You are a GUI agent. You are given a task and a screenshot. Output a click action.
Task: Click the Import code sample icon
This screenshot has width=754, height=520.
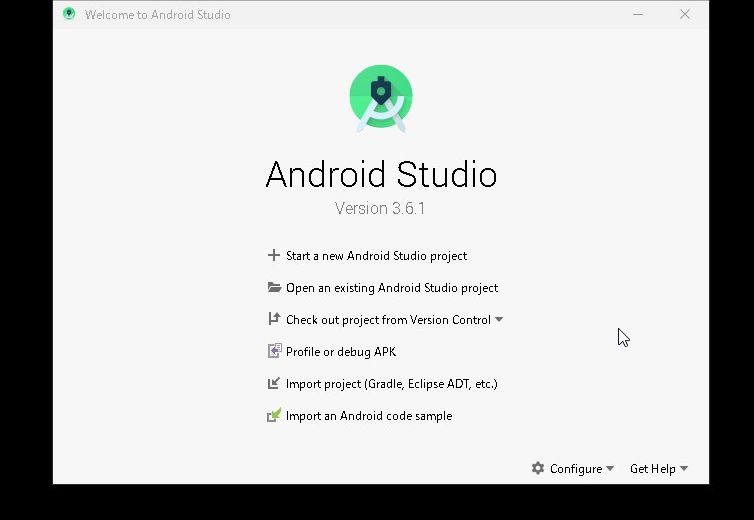274,416
